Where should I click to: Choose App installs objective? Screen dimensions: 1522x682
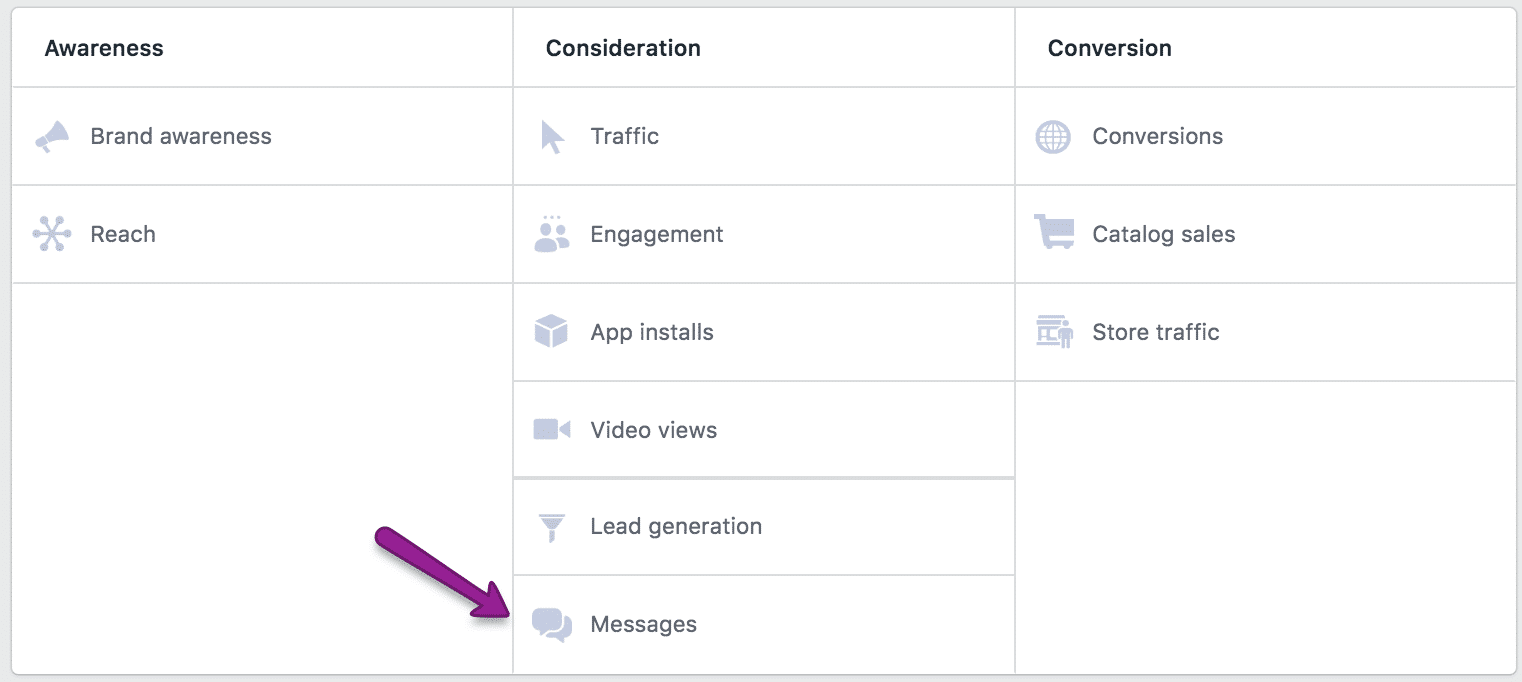click(x=652, y=333)
